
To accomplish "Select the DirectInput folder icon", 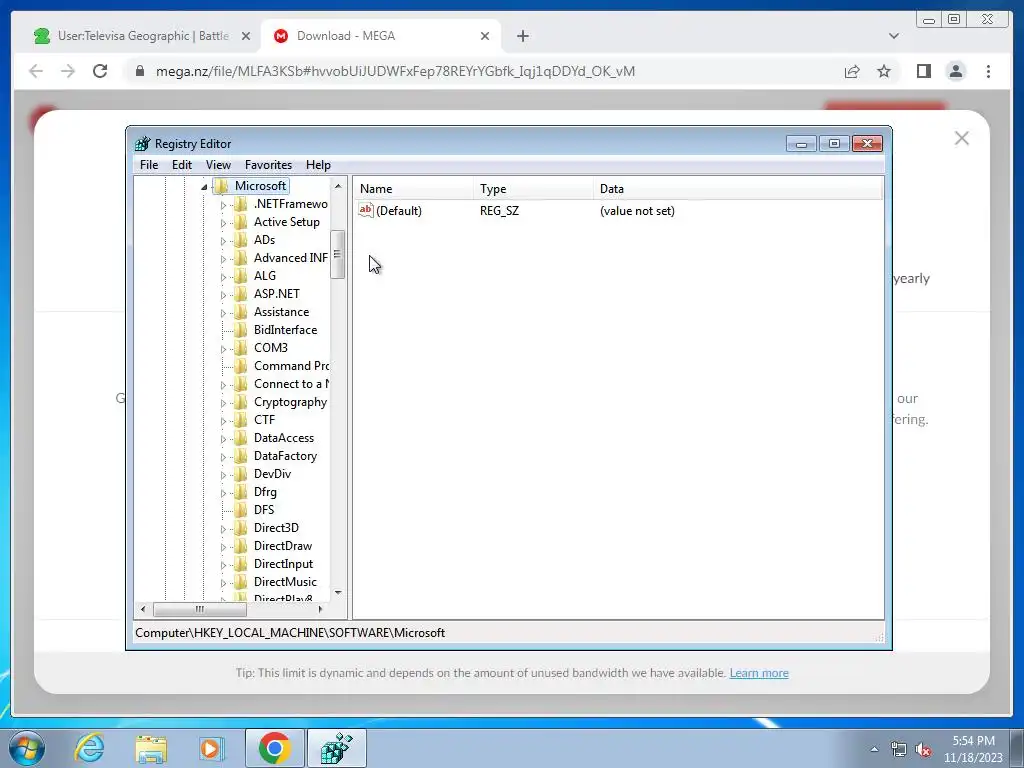I will click(241, 564).
